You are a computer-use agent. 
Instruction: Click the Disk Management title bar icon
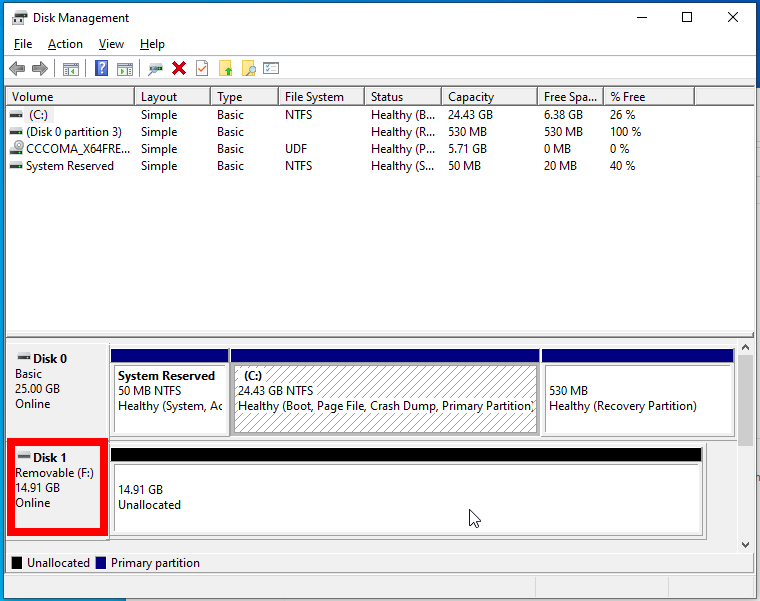[20, 18]
